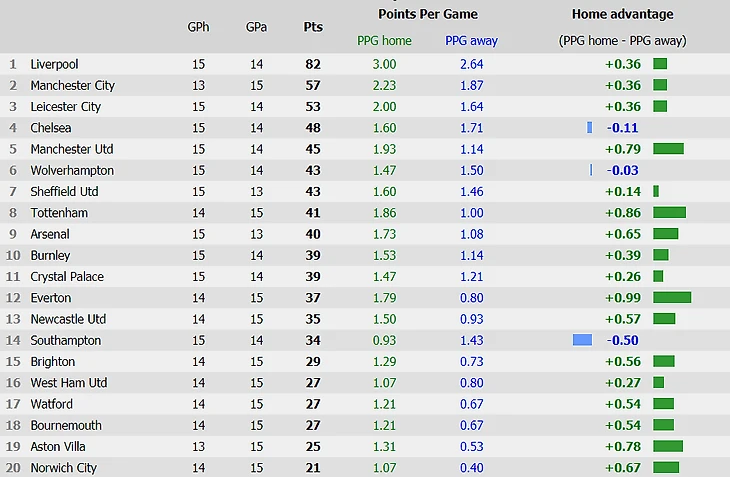The height and width of the screenshot is (477, 730).
Task: Click Everton's green home advantage bar
Action: tap(672, 298)
